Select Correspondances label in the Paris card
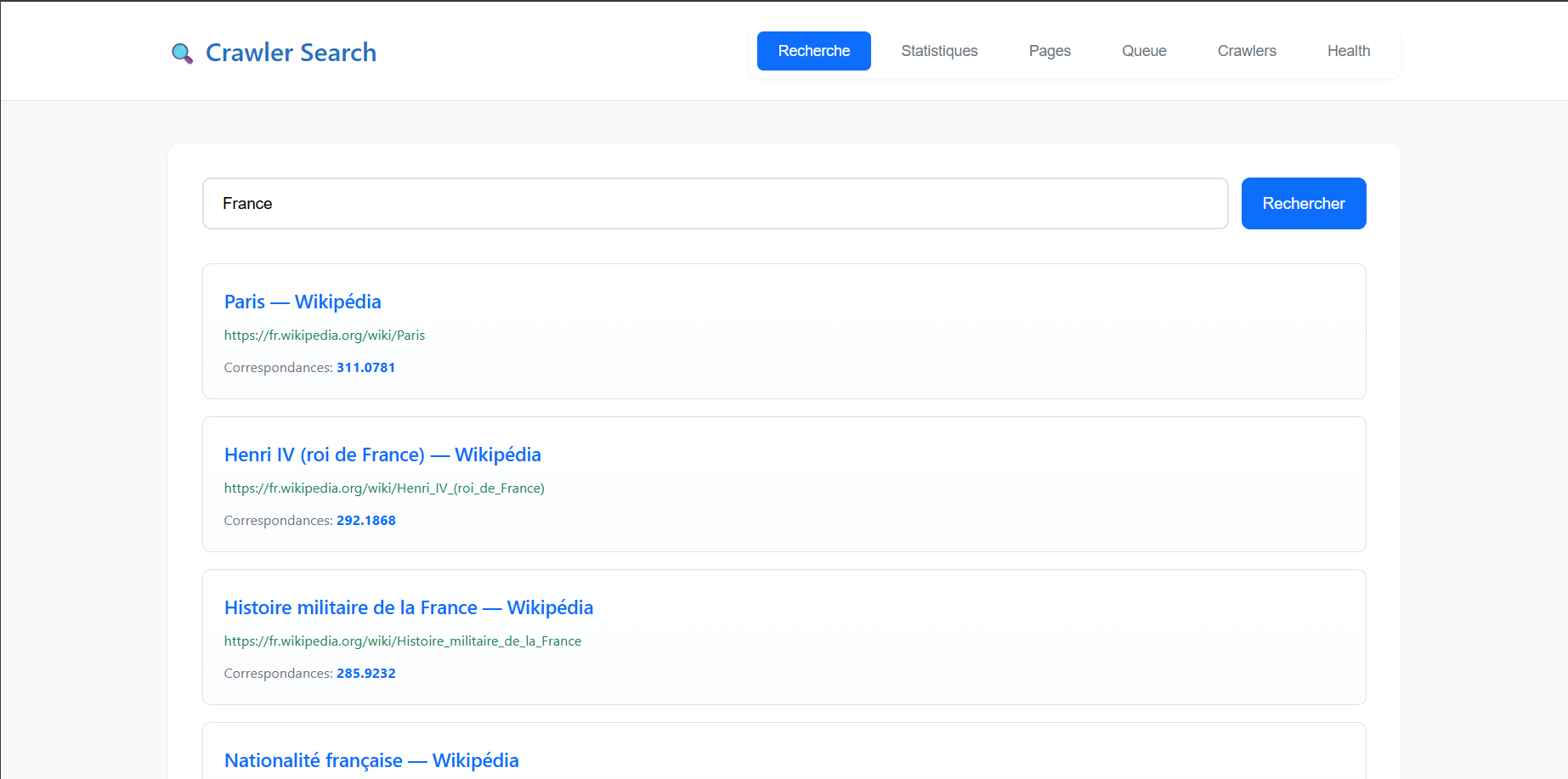Screen dimensions: 1568x779 pyautogui.click(x=279, y=367)
